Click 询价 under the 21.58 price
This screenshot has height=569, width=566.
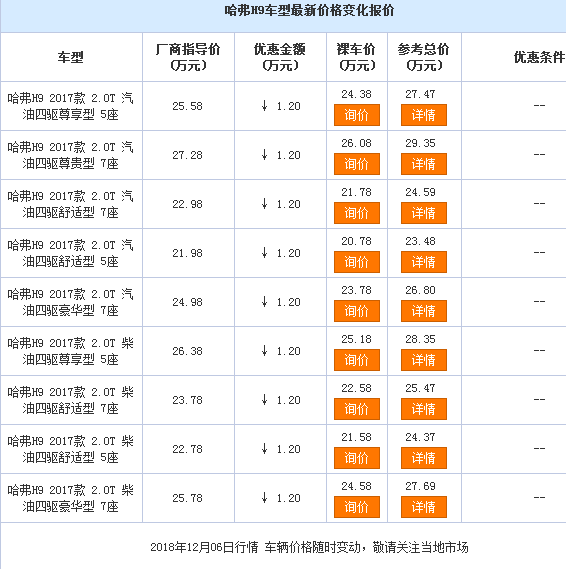(357, 458)
